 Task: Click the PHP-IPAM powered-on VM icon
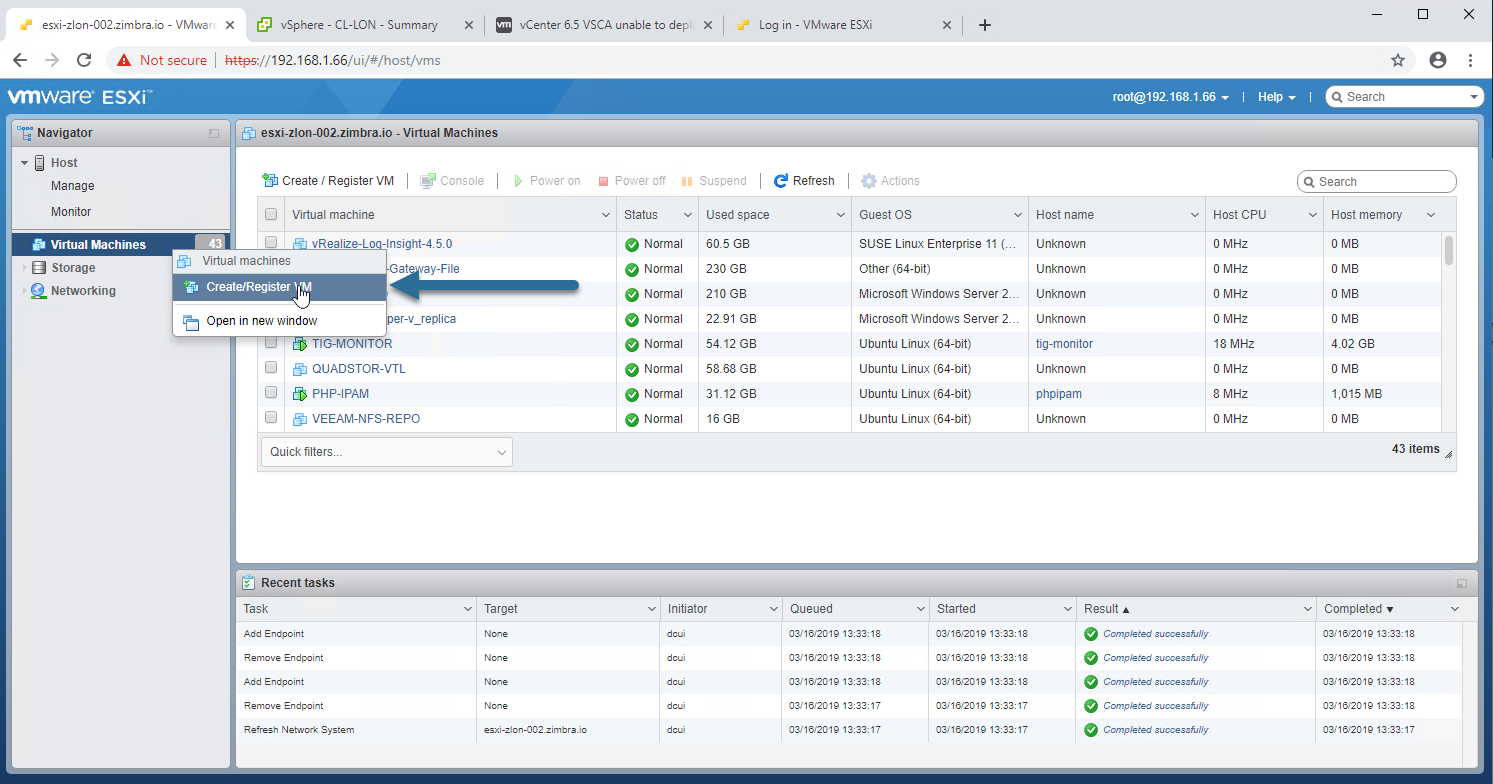[x=299, y=394]
